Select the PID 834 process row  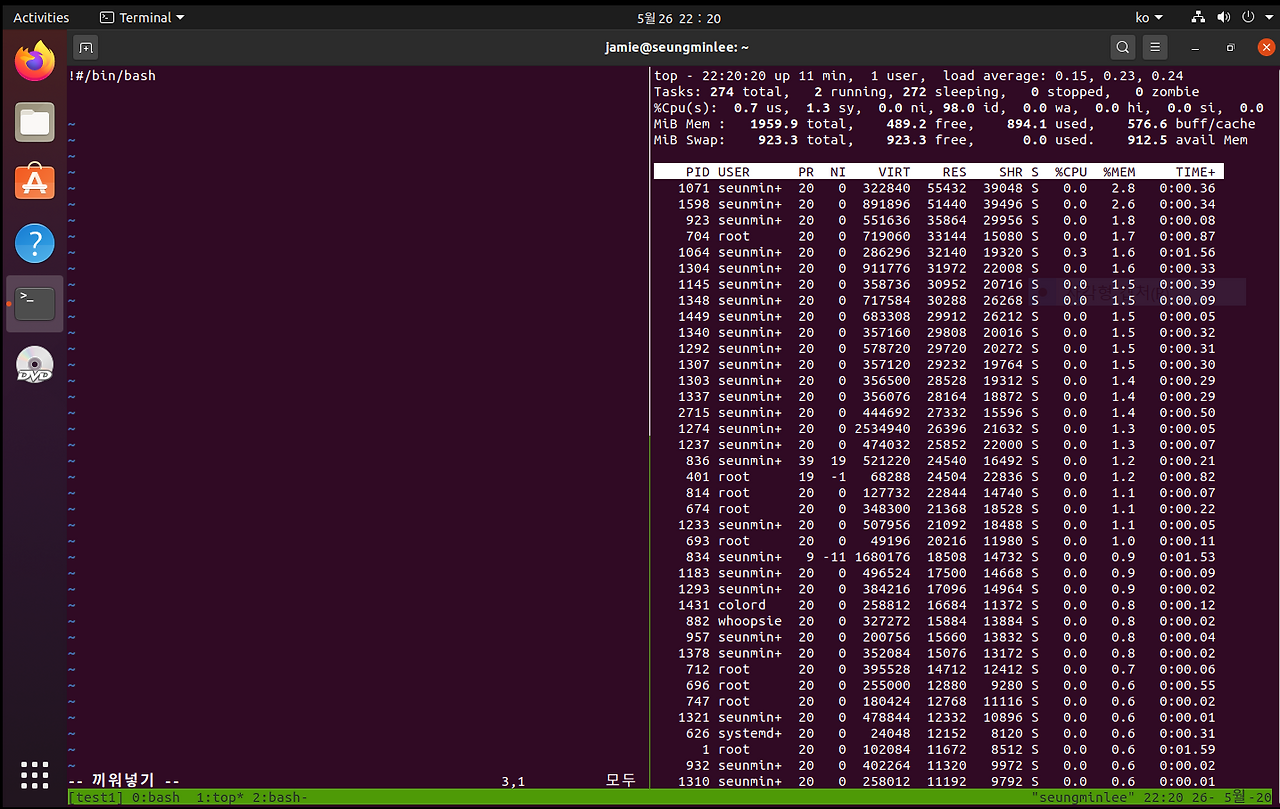tap(939, 556)
